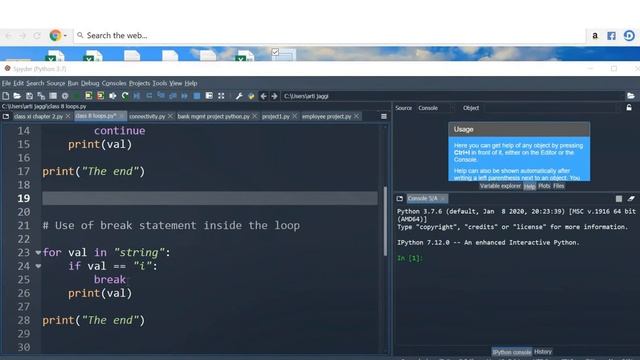Run current cell toolbar icon

89,96
